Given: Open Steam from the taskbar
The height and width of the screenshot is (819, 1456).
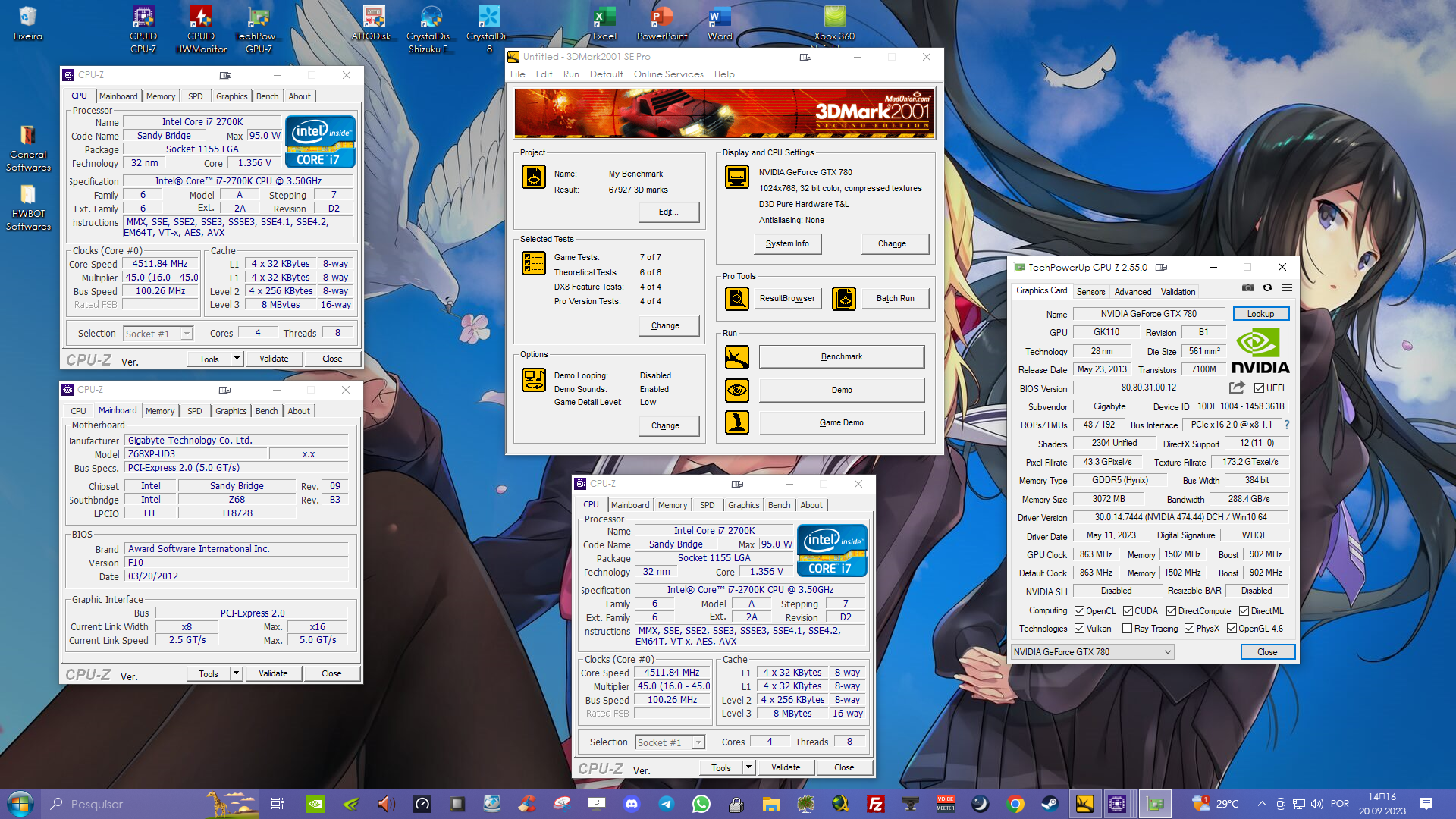Looking at the screenshot, I should [x=1050, y=804].
